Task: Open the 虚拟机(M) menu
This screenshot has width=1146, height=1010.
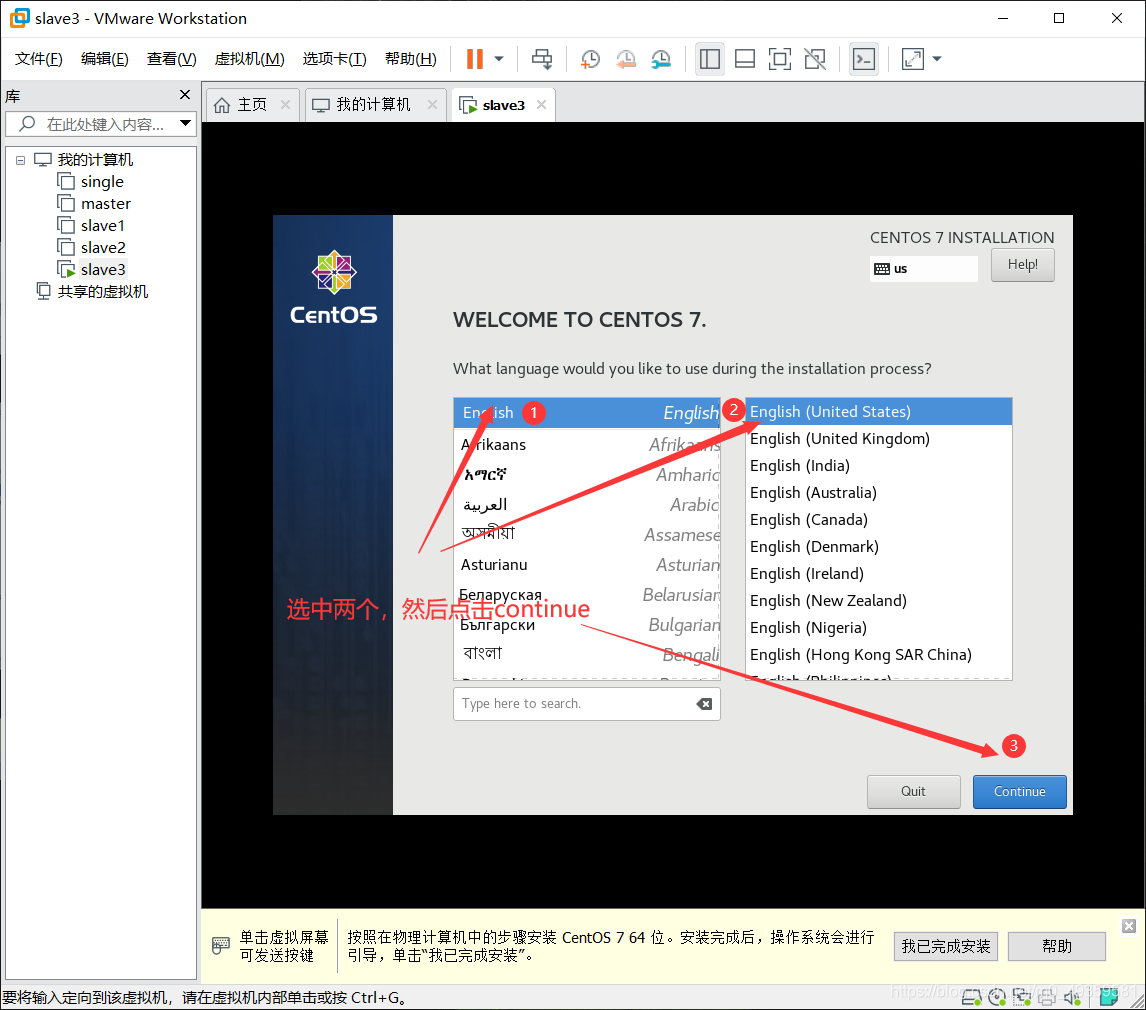Action: (249, 58)
